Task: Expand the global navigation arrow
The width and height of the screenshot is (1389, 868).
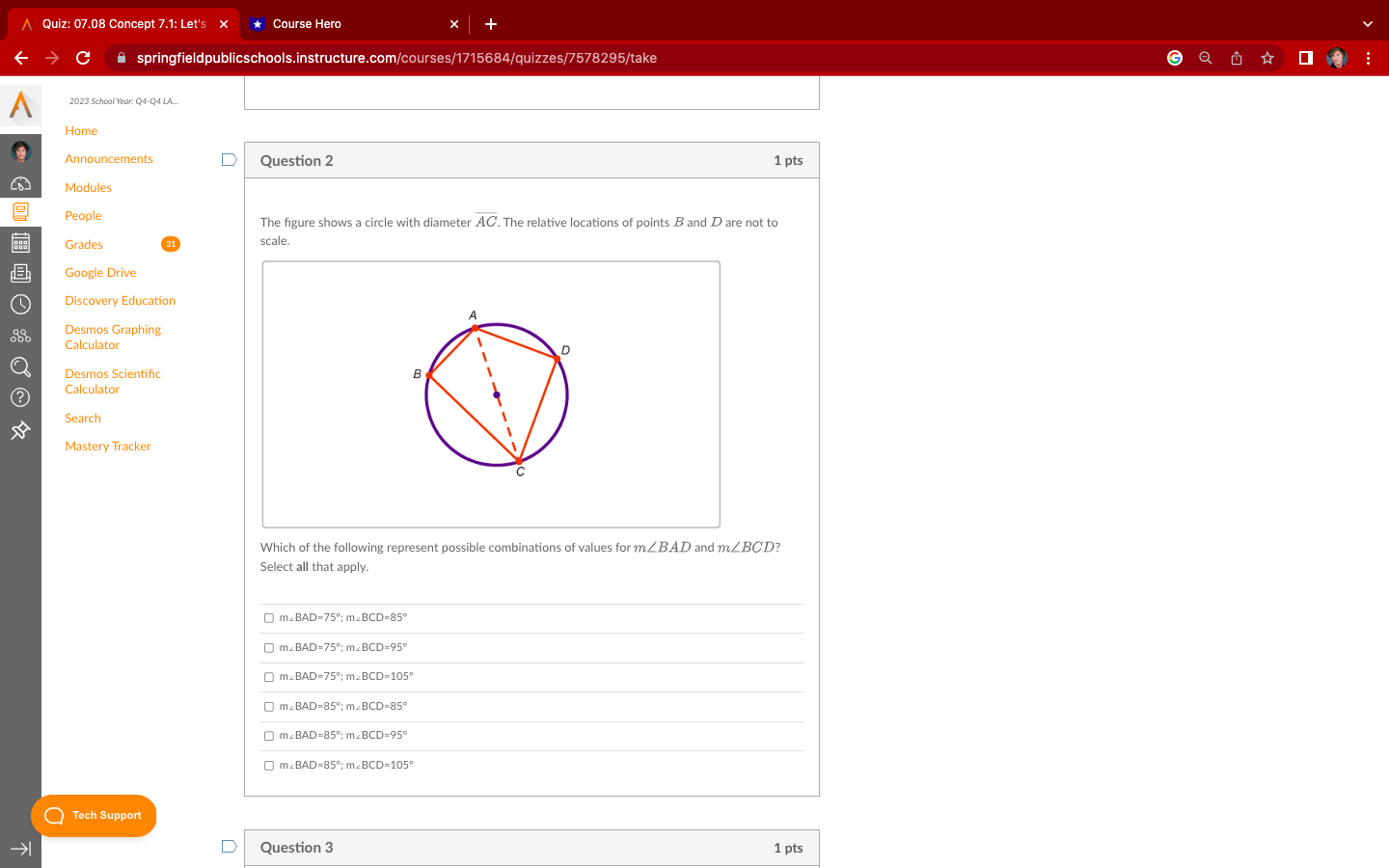Action: coord(20,849)
